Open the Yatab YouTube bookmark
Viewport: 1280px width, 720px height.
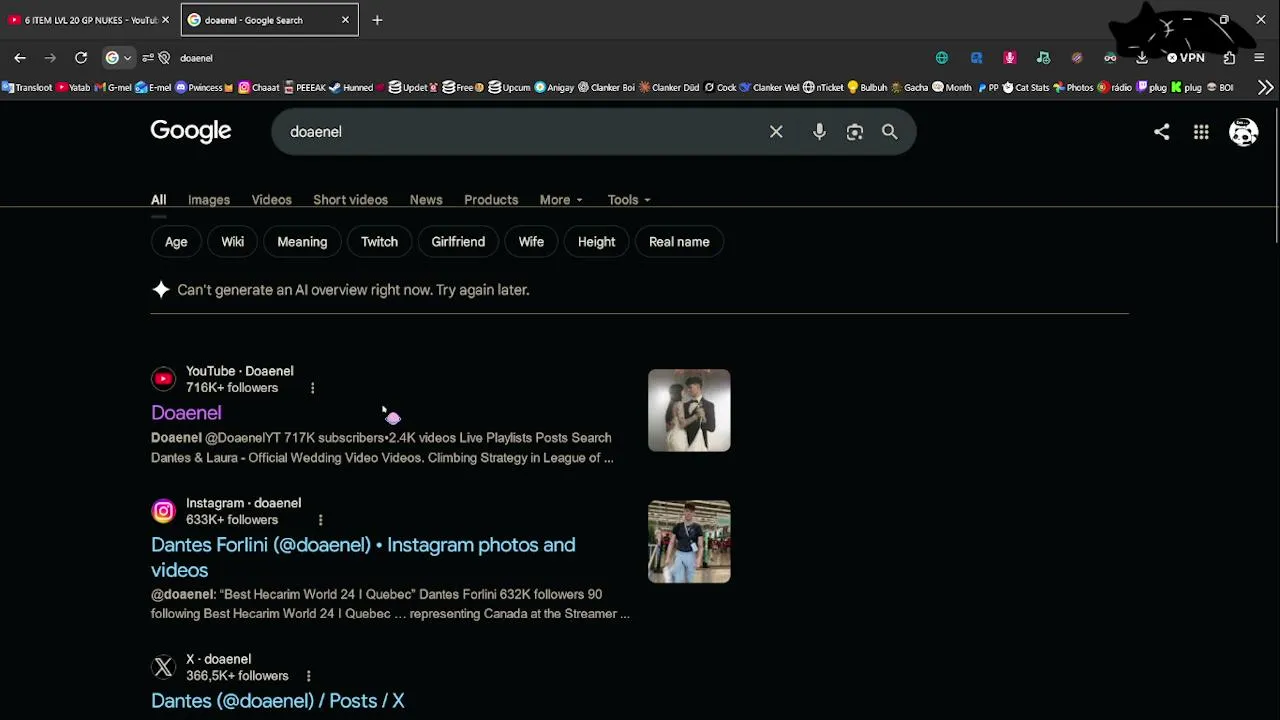(73, 88)
